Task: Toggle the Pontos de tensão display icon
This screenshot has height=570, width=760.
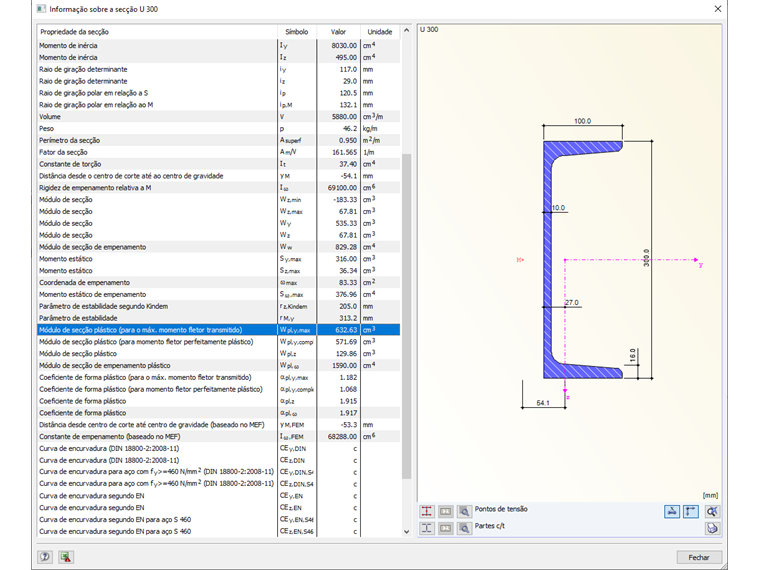Action: (x=427, y=511)
